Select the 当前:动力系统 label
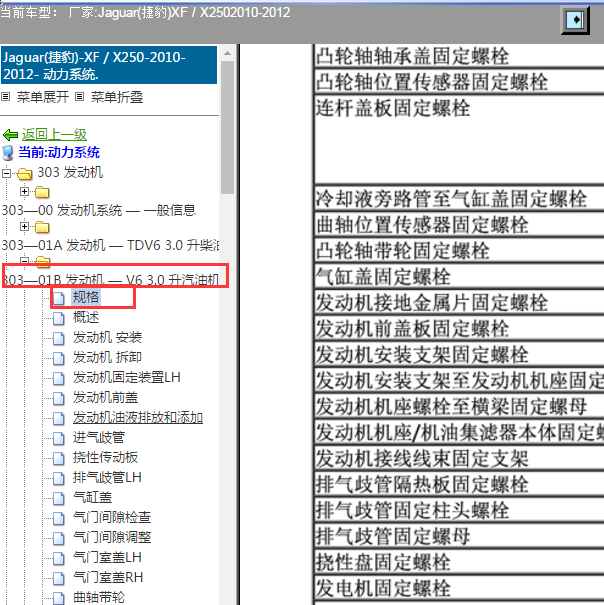The width and height of the screenshot is (604, 605). tap(59, 152)
